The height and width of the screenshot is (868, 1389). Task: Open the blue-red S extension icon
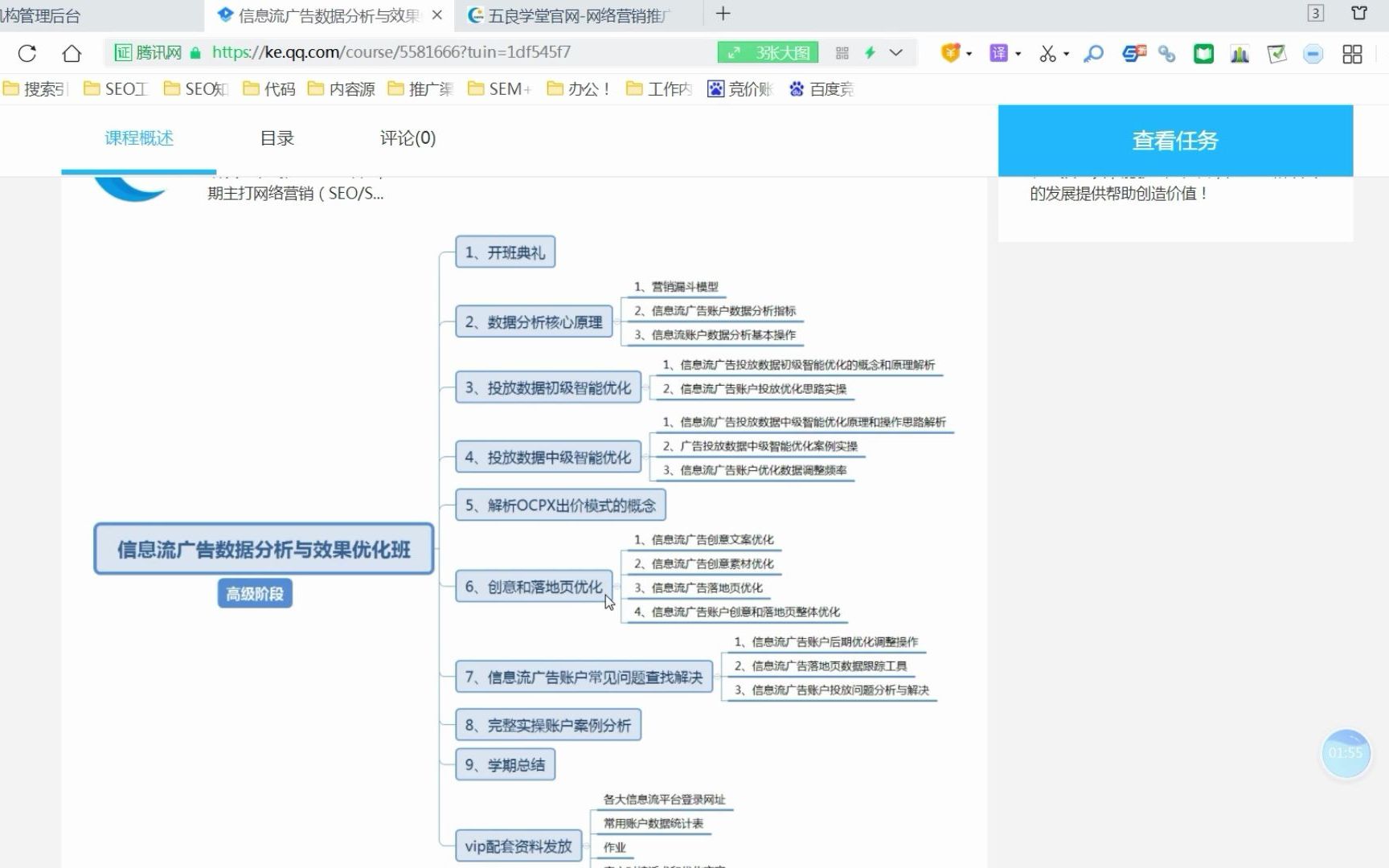pyautogui.click(x=1134, y=54)
